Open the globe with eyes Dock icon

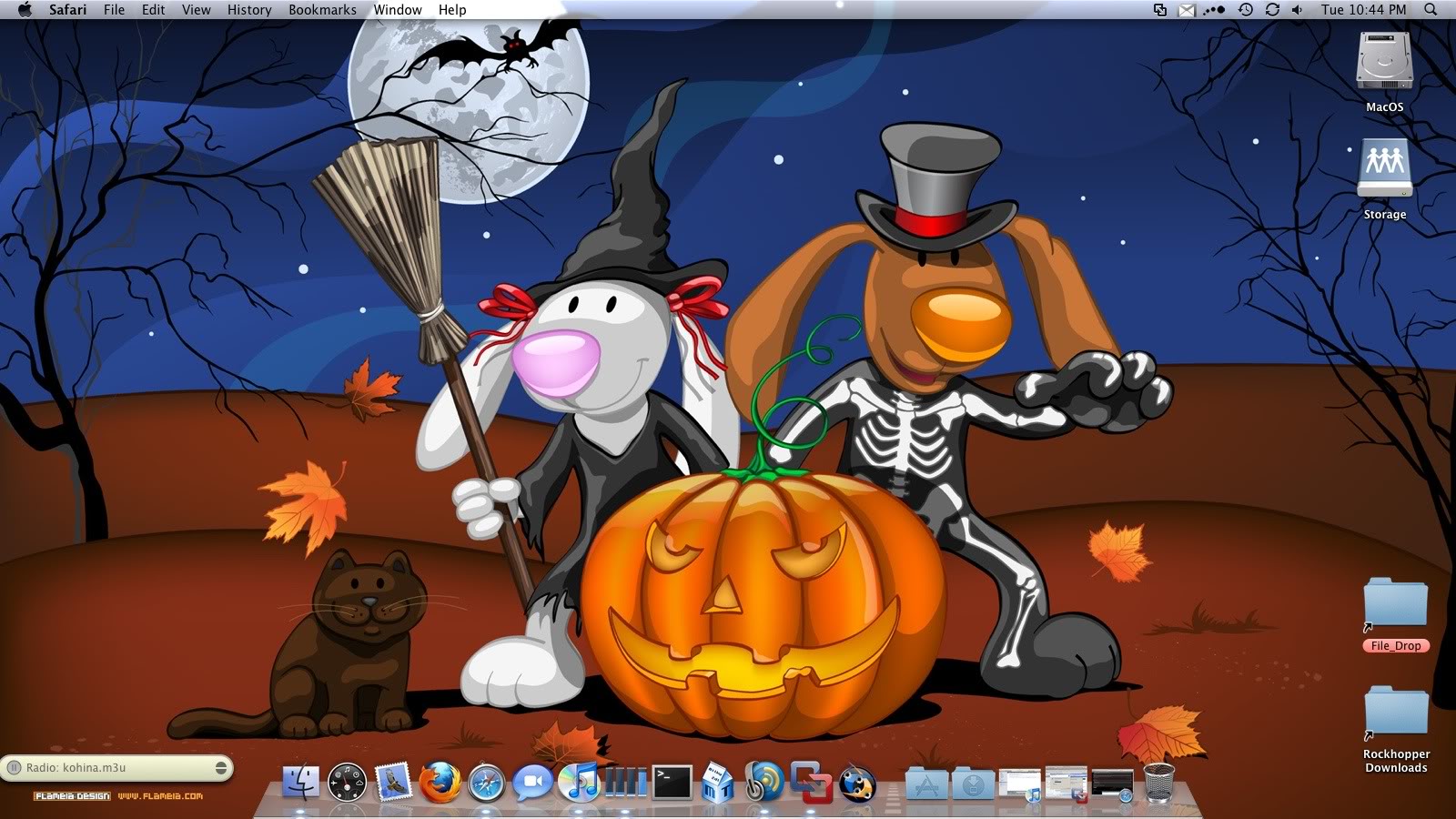click(857, 782)
